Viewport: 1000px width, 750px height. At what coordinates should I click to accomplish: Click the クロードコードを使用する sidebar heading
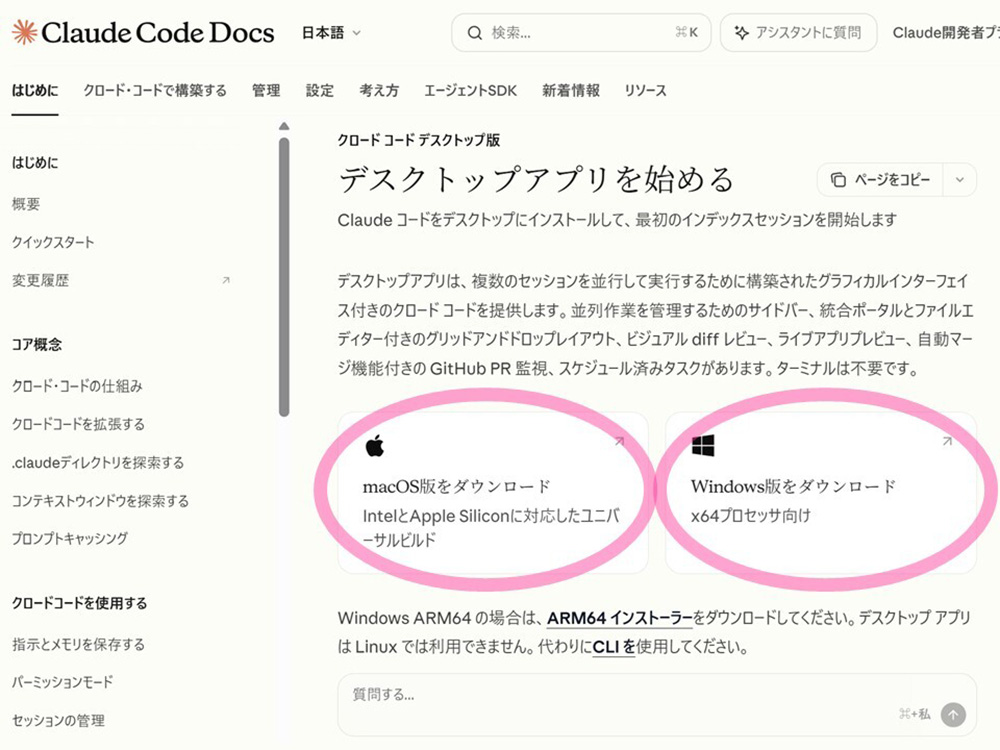(x=79, y=603)
